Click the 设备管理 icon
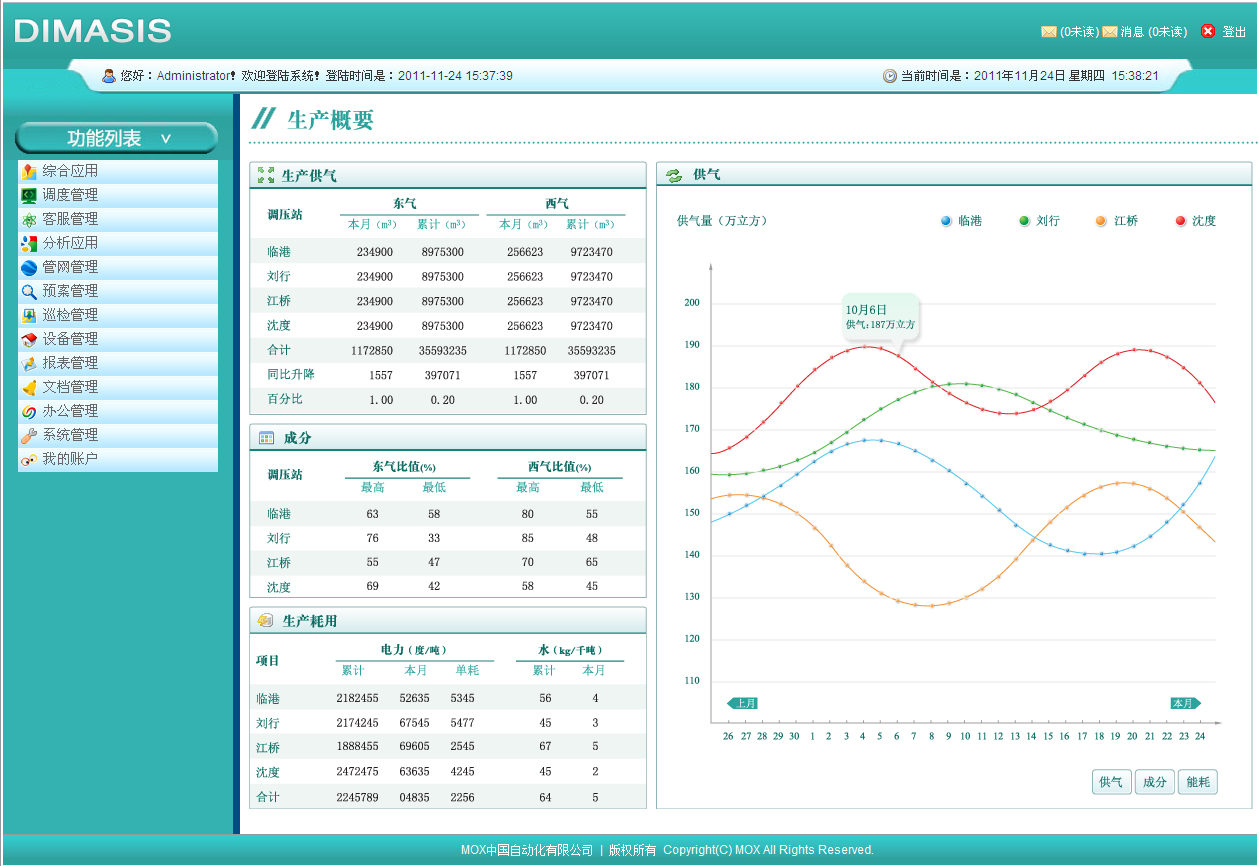The image size is (1259, 866). (29, 339)
